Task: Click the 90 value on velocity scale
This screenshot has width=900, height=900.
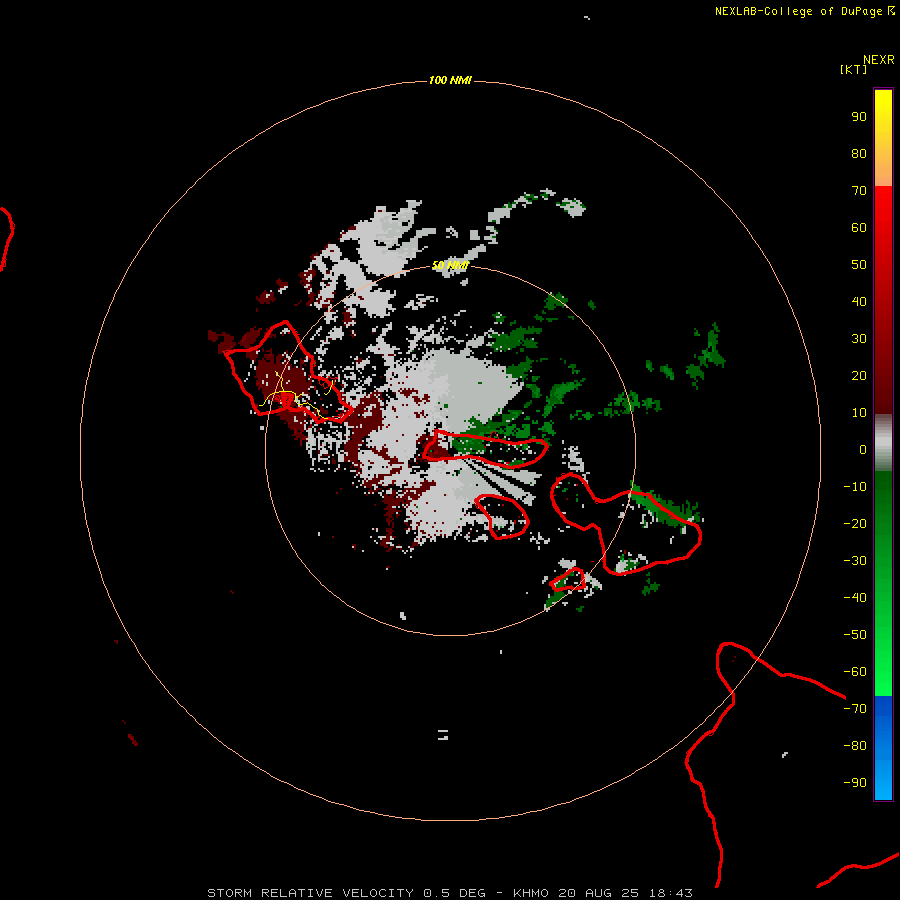Action: pyautogui.click(x=859, y=116)
